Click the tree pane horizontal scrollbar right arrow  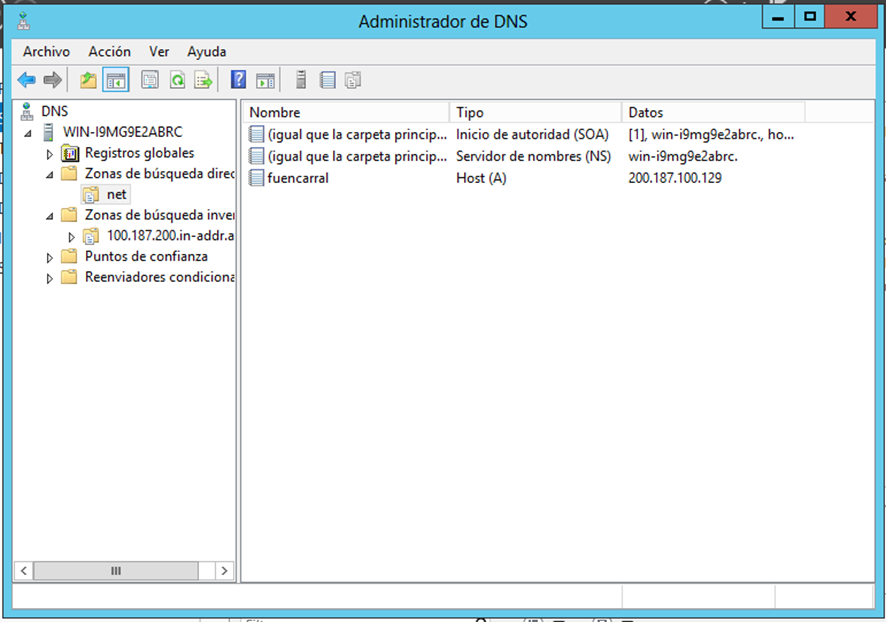pos(224,570)
